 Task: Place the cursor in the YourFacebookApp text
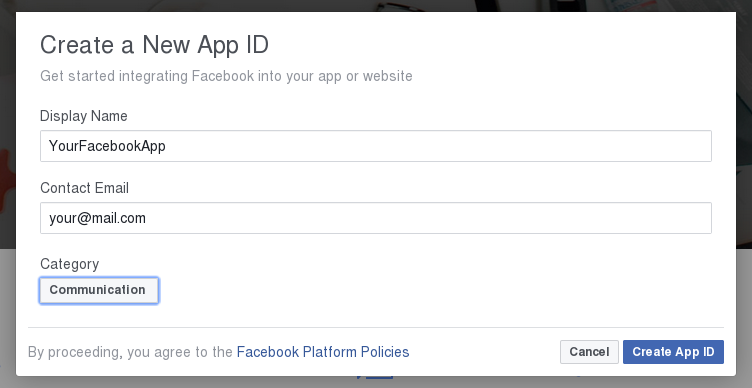(x=107, y=146)
